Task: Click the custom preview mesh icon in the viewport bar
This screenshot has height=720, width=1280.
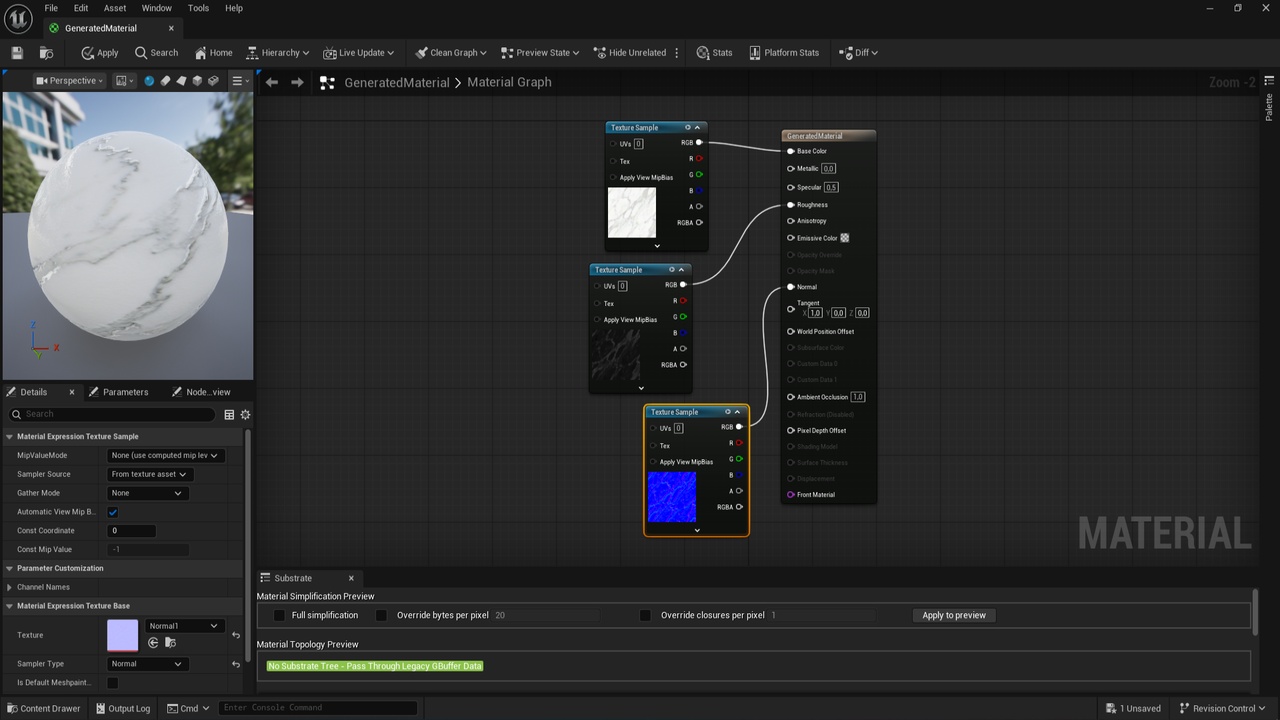Action: [x=213, y=81]
